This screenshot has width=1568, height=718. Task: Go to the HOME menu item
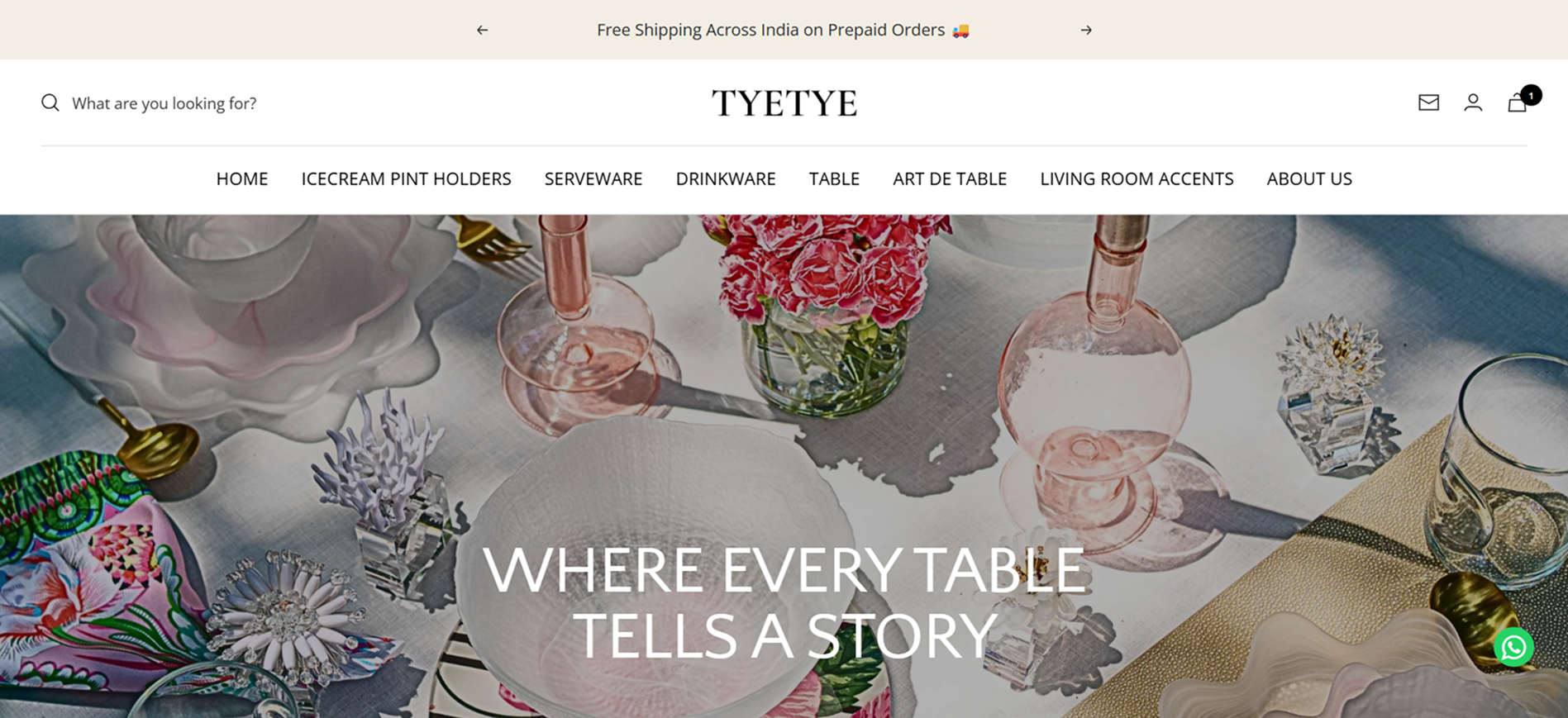point(242,178)
